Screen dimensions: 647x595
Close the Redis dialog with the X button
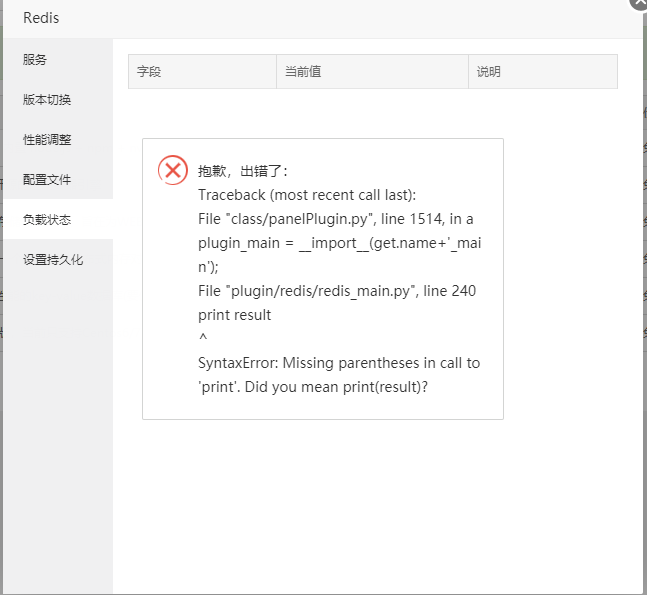point(638,3)
